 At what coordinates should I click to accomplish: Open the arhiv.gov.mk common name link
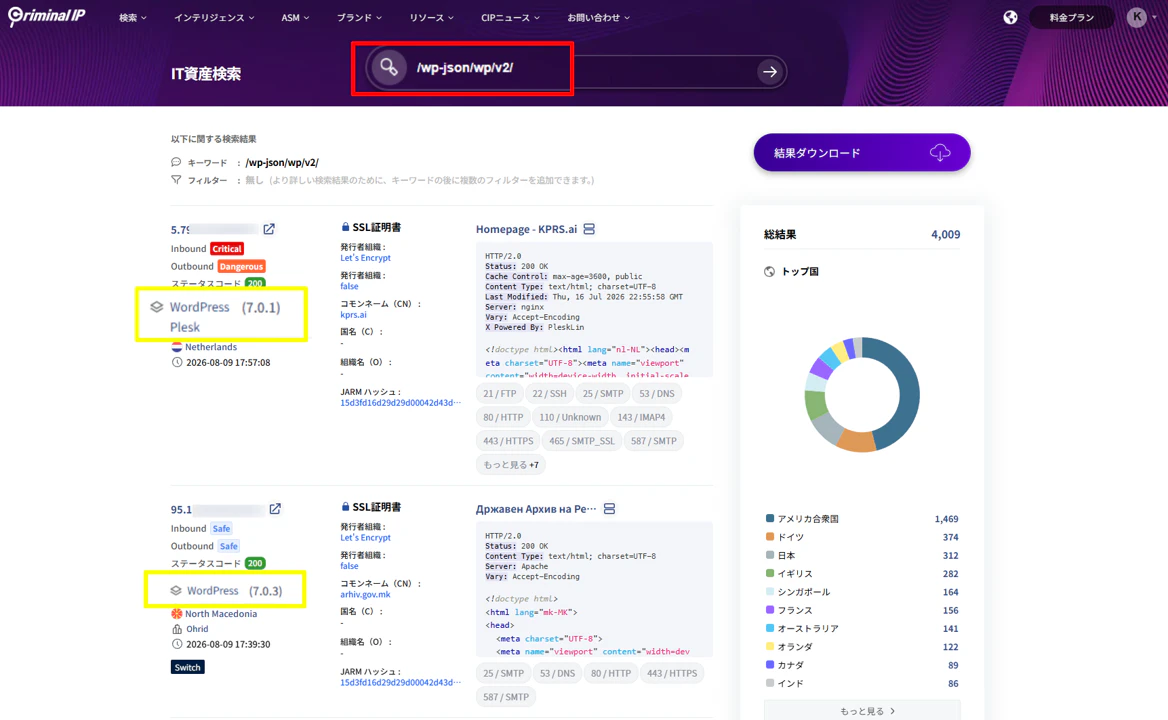(365, 594)
